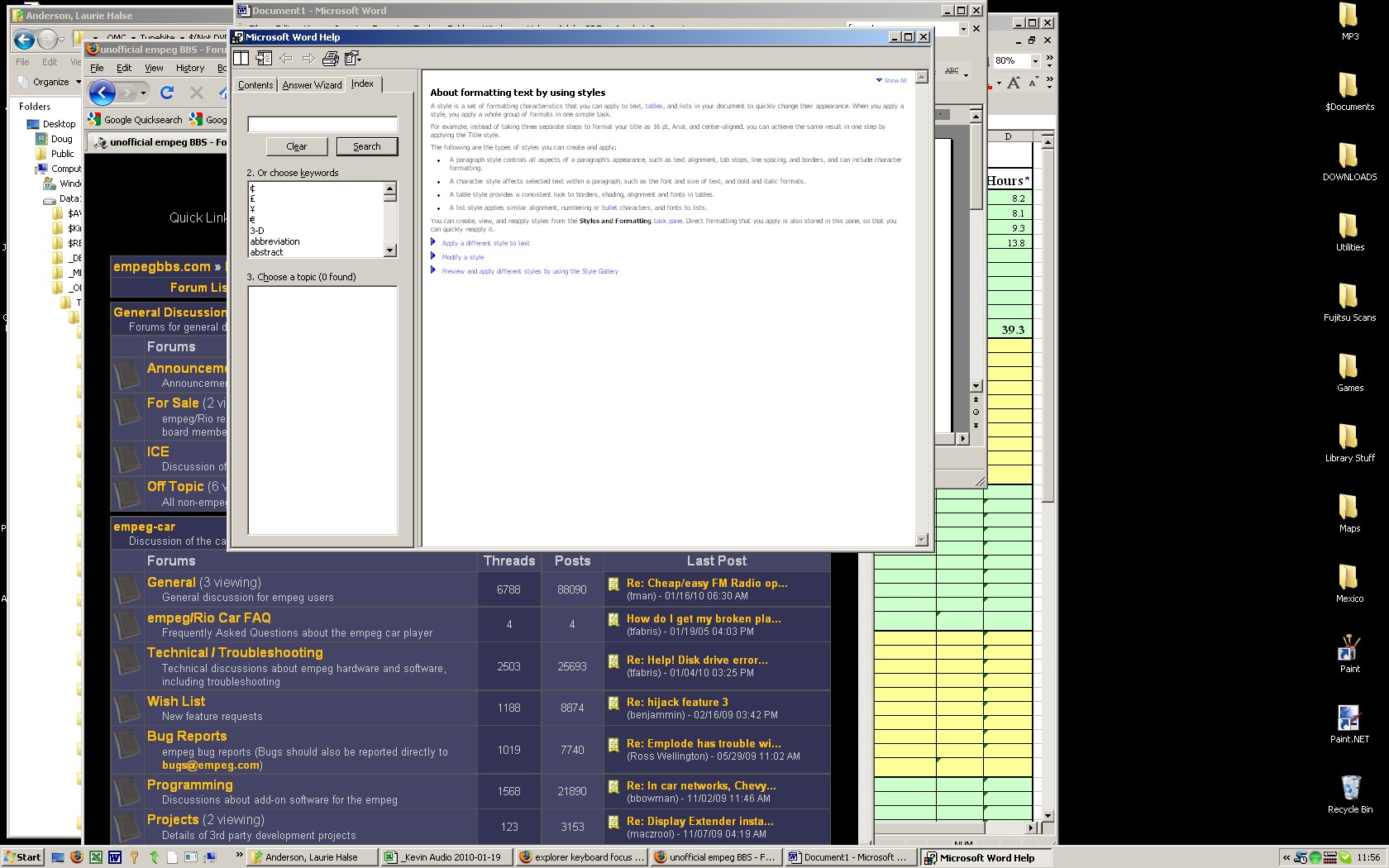This screenshot has height=868, width=1389.
Task: Click the Firefox back button
Action: pos(102,93)
